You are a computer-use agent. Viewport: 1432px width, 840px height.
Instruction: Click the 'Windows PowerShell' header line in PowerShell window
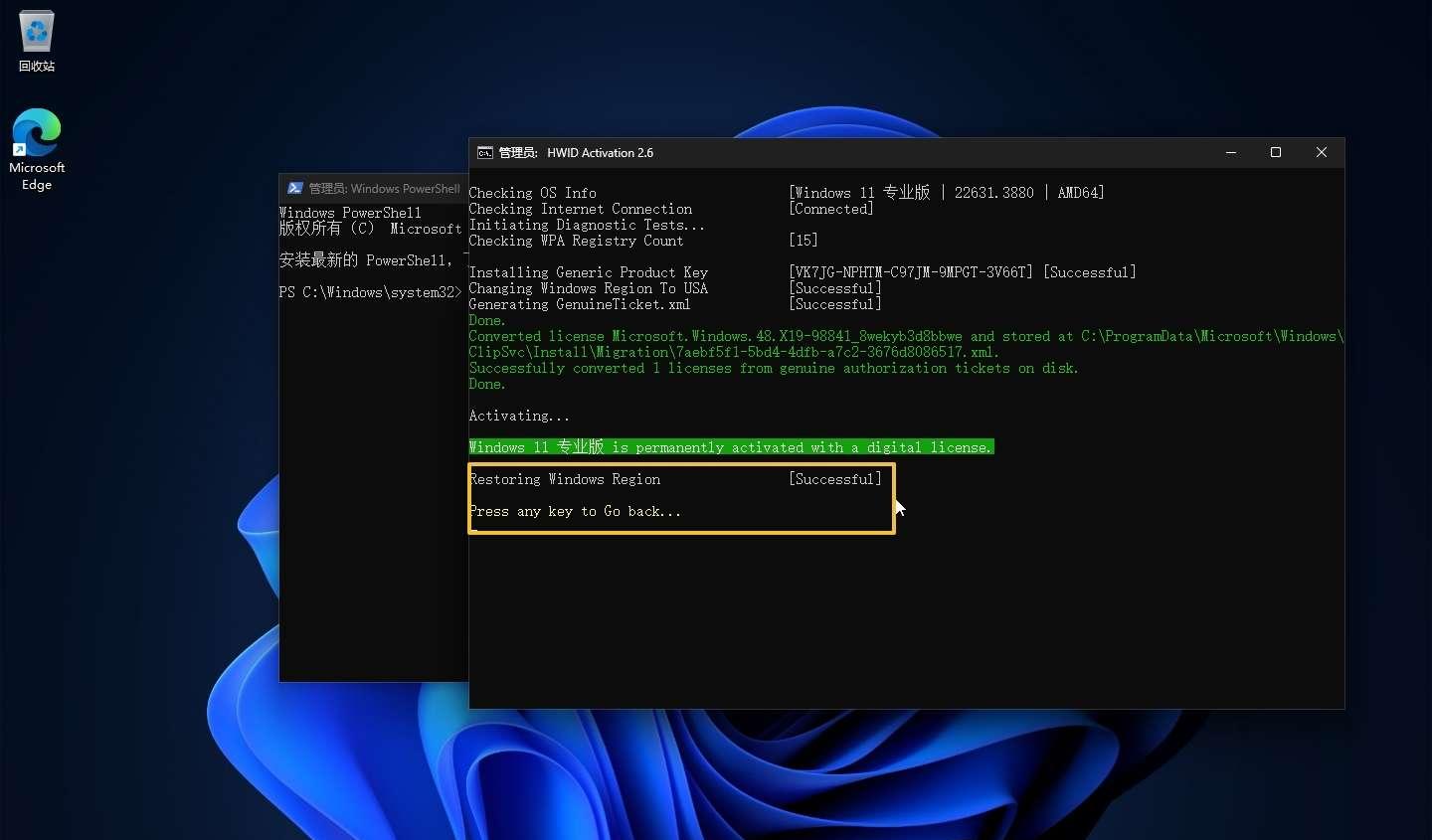[x=350, y=213]
